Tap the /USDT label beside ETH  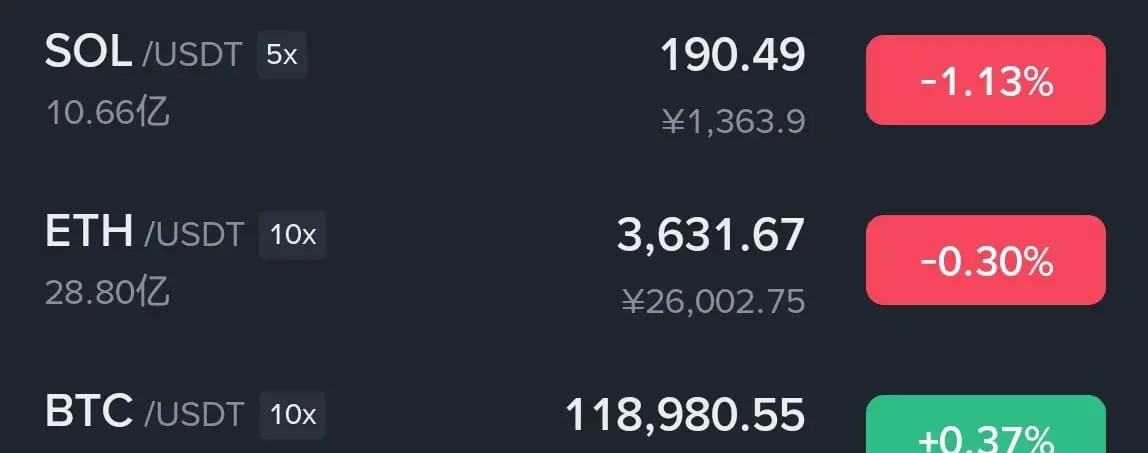point(193,236)
